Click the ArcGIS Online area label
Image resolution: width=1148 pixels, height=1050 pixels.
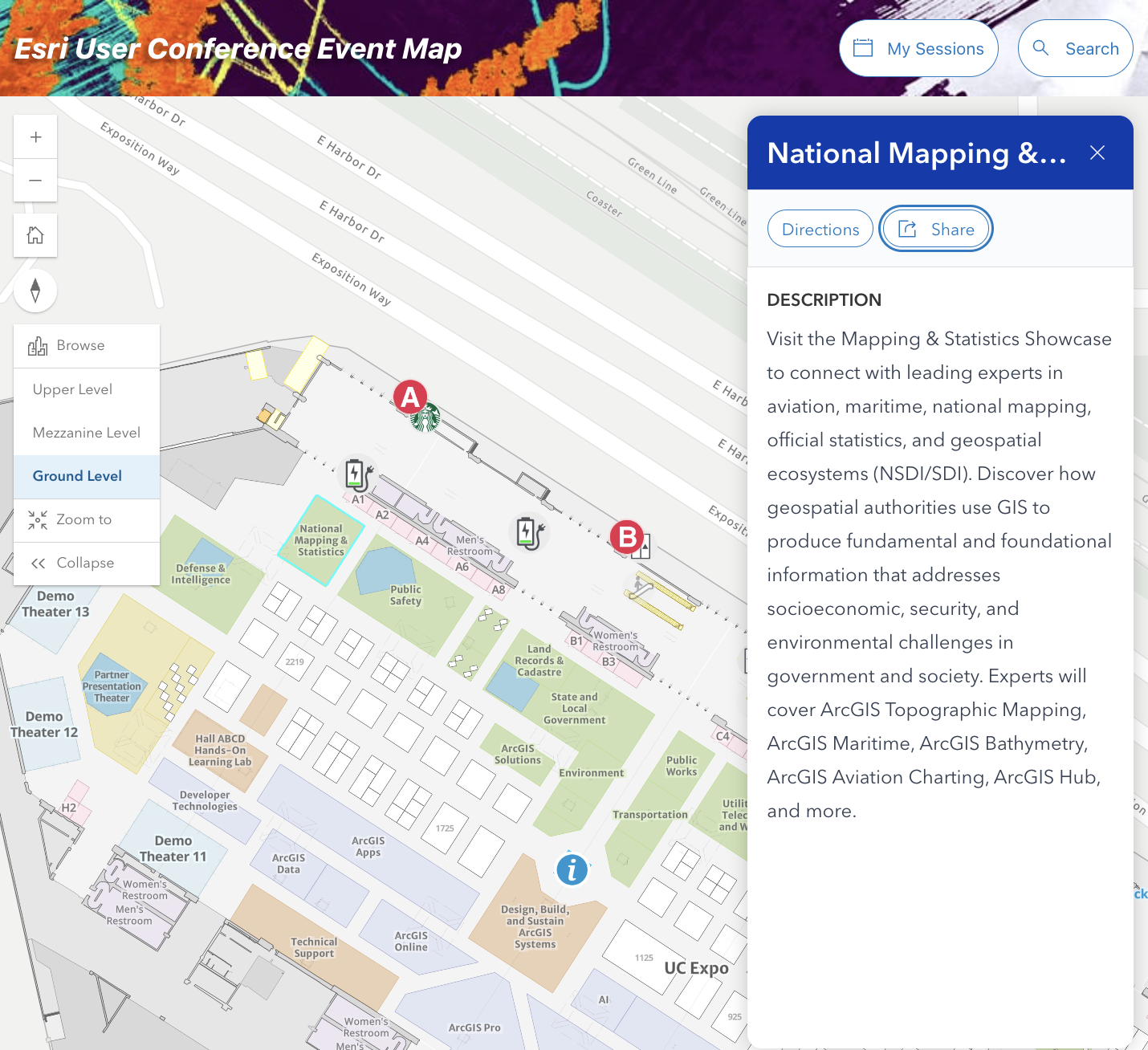coord(411,942)
